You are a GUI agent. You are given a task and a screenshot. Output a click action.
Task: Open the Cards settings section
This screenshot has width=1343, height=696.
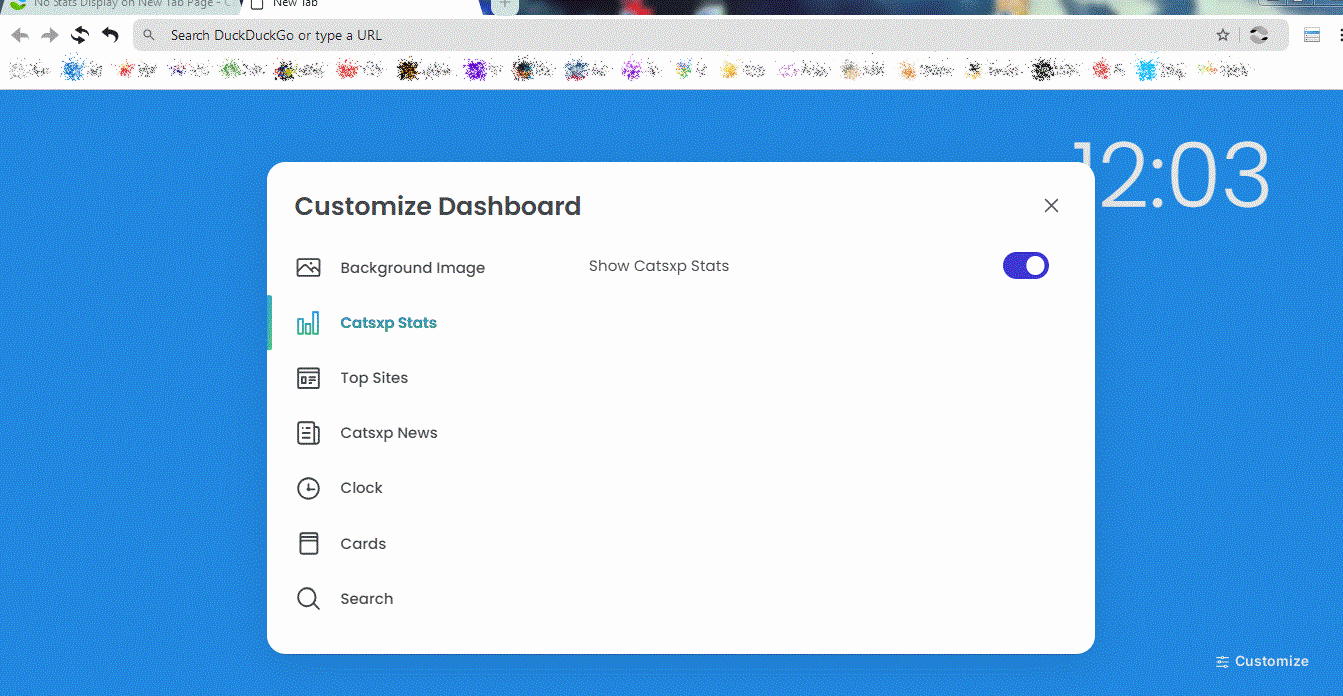click(x=363, y=544)
